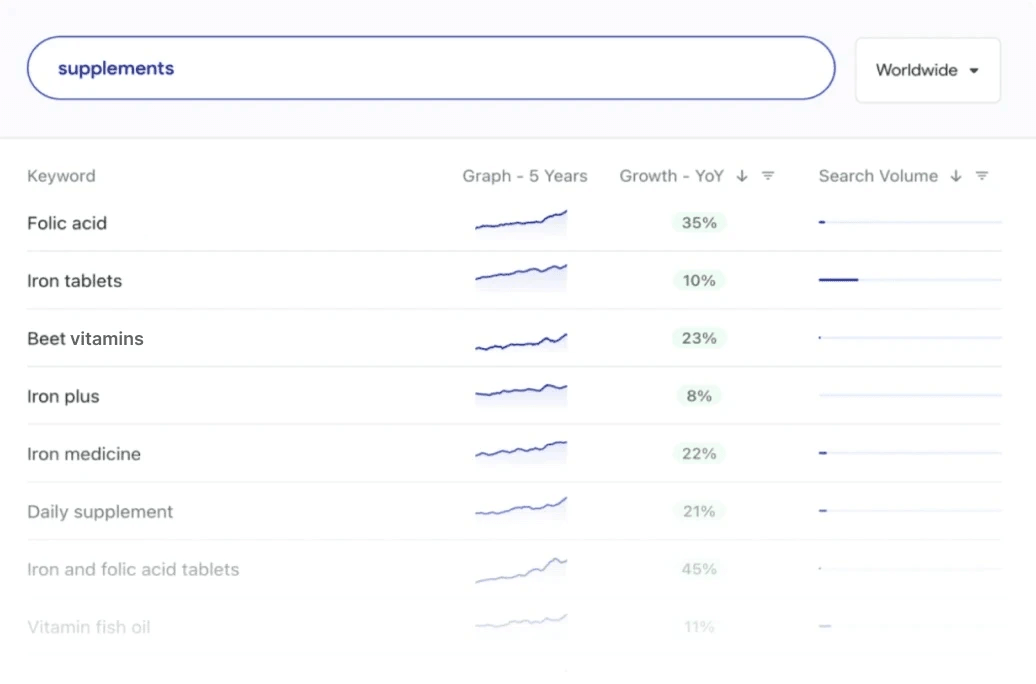Open the Iron medicine keyword
Screen dimensions: 1036x684
click(85, 453)
